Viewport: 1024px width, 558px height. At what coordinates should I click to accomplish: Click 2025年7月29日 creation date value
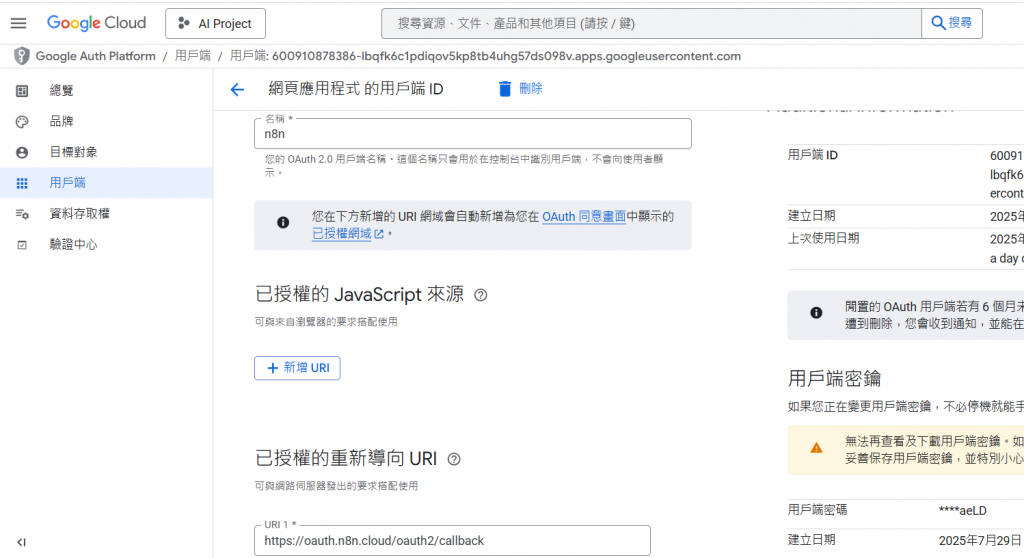980,540
